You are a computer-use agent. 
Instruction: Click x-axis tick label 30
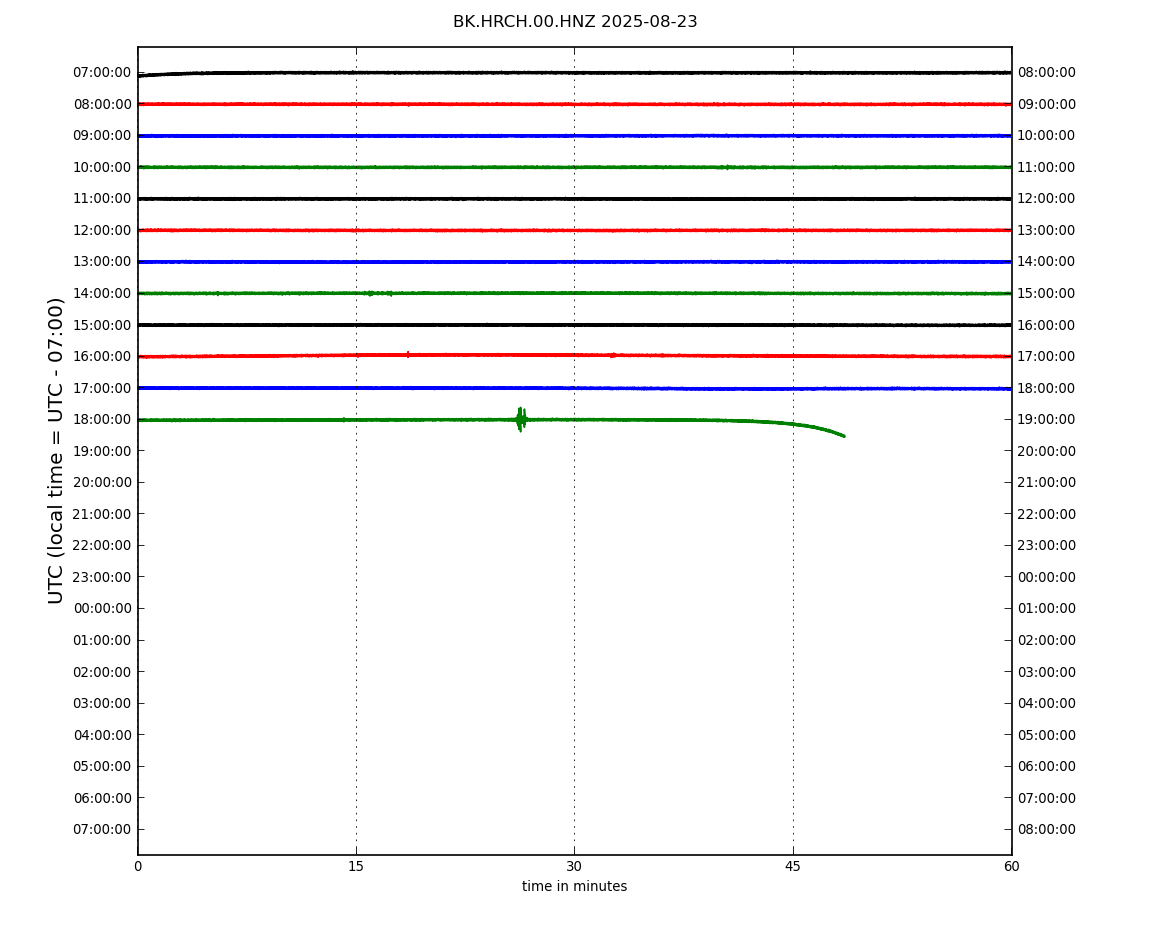pyautogui.click(x=574, y=866)
